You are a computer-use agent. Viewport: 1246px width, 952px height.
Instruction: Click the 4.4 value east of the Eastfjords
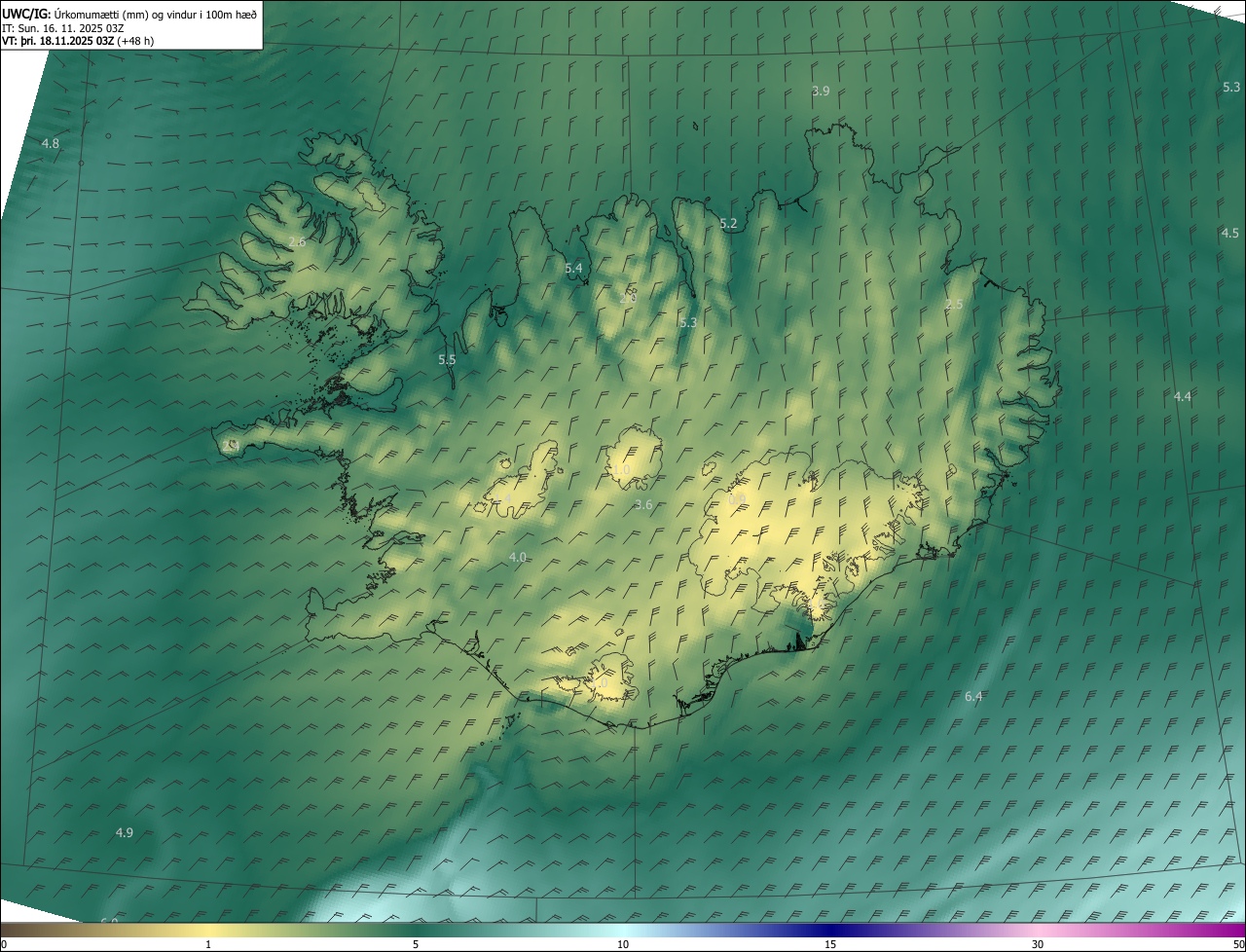pos(1182,396)
